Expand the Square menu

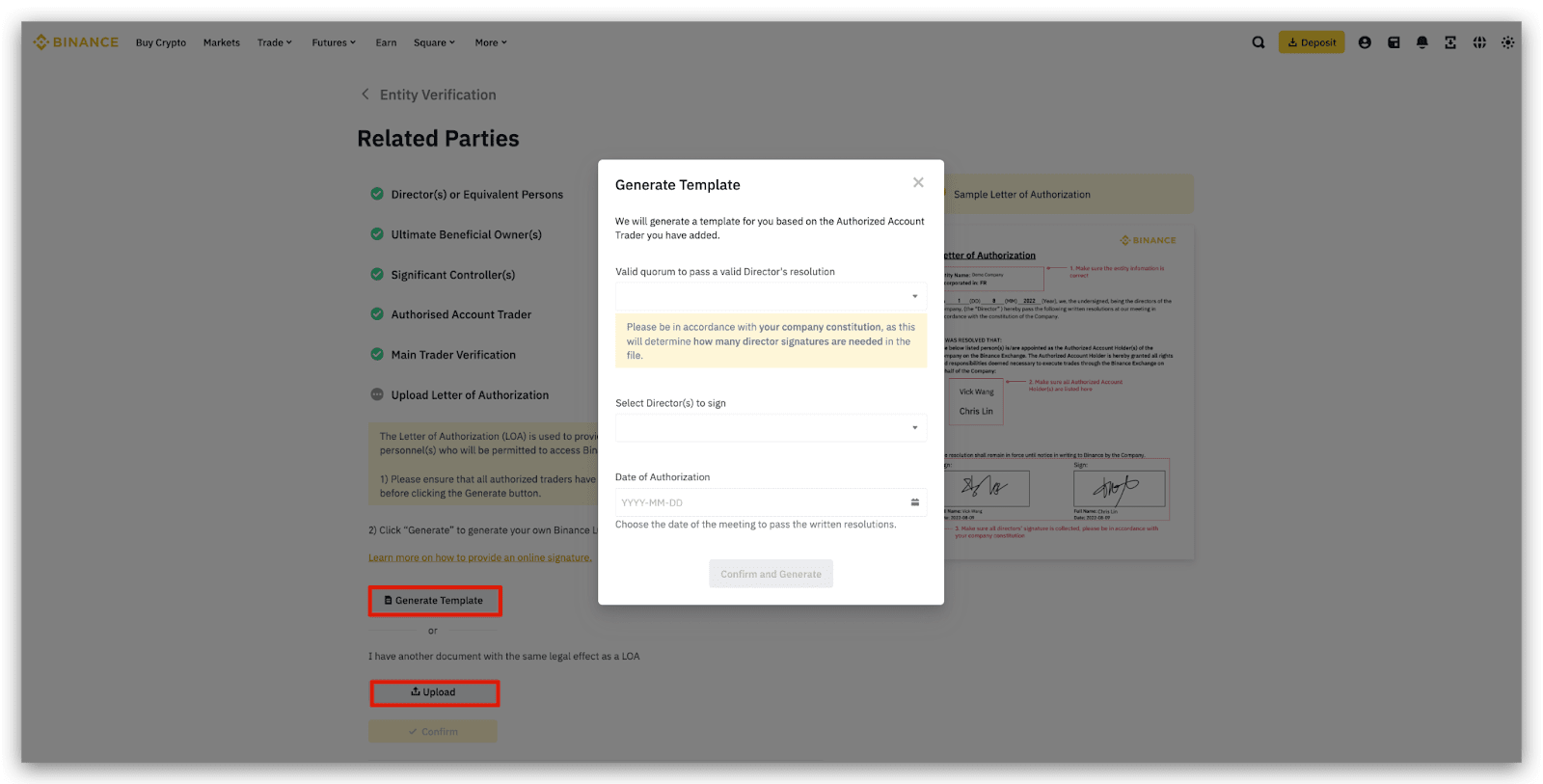pyautogui.click(x=434, y=42)
